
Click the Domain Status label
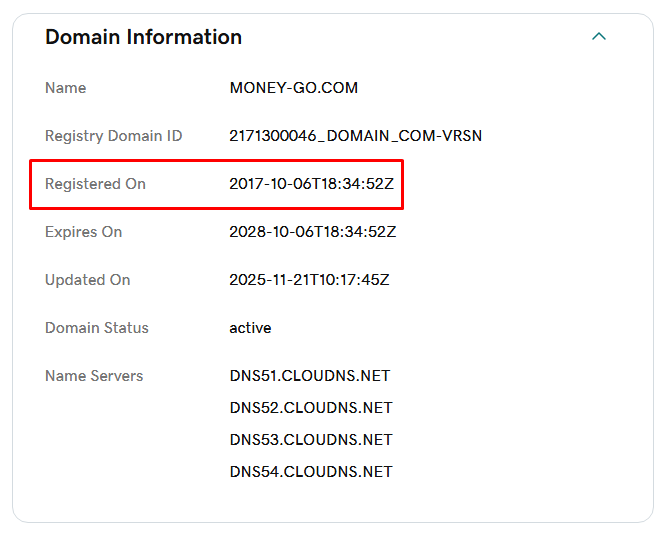coord(96,328)
